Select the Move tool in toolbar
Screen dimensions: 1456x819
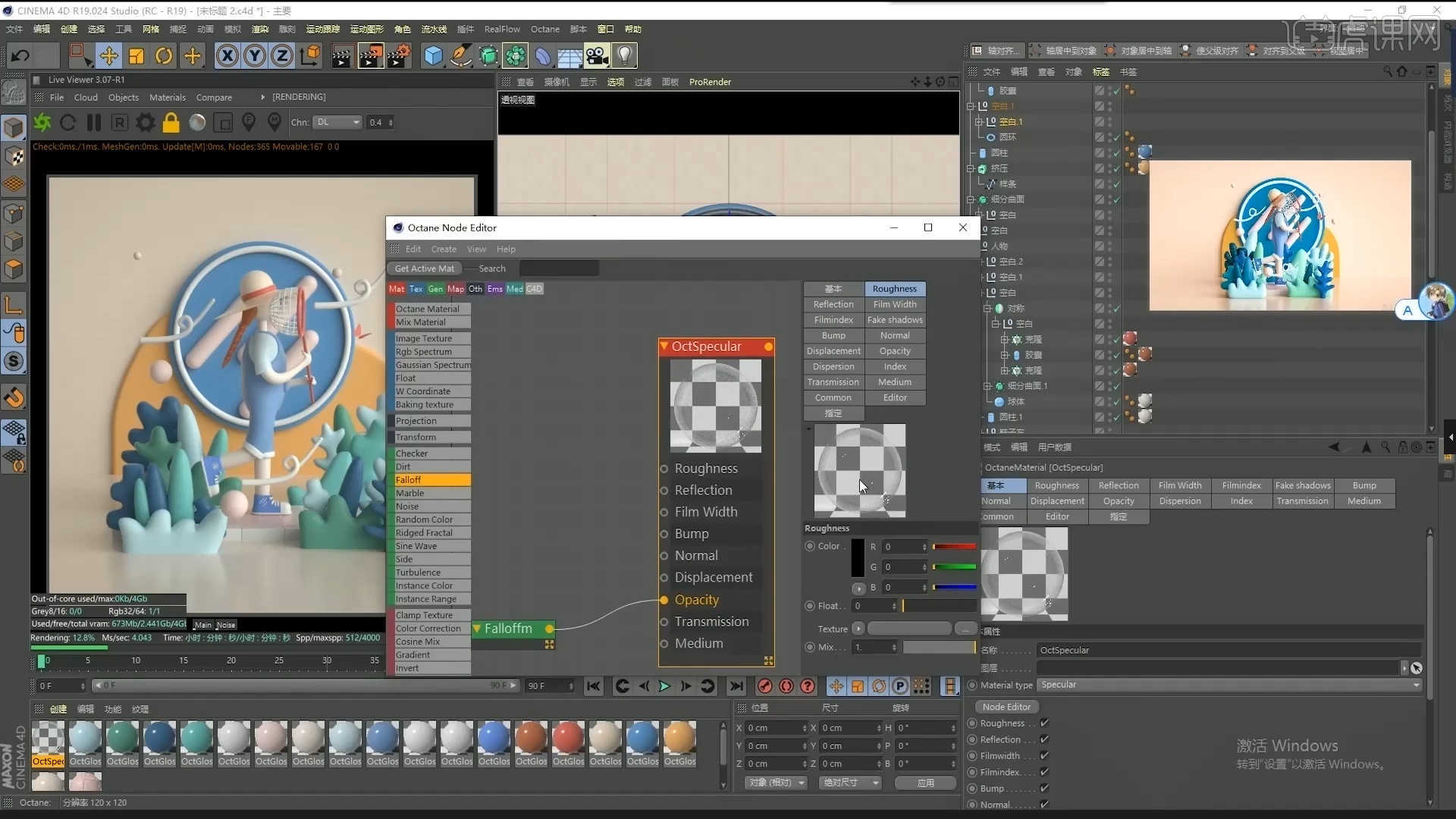tap(108, 55)
